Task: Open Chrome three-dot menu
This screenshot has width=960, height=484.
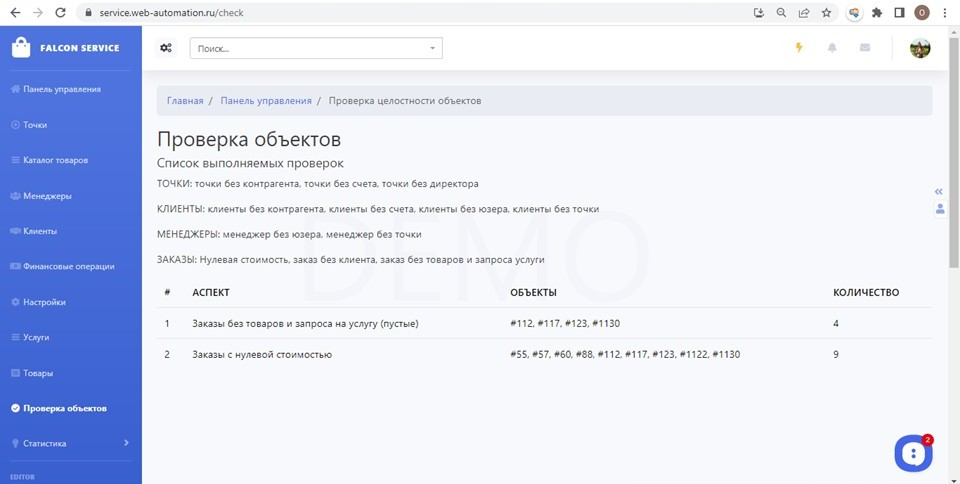Action: (x=946, y=12)
